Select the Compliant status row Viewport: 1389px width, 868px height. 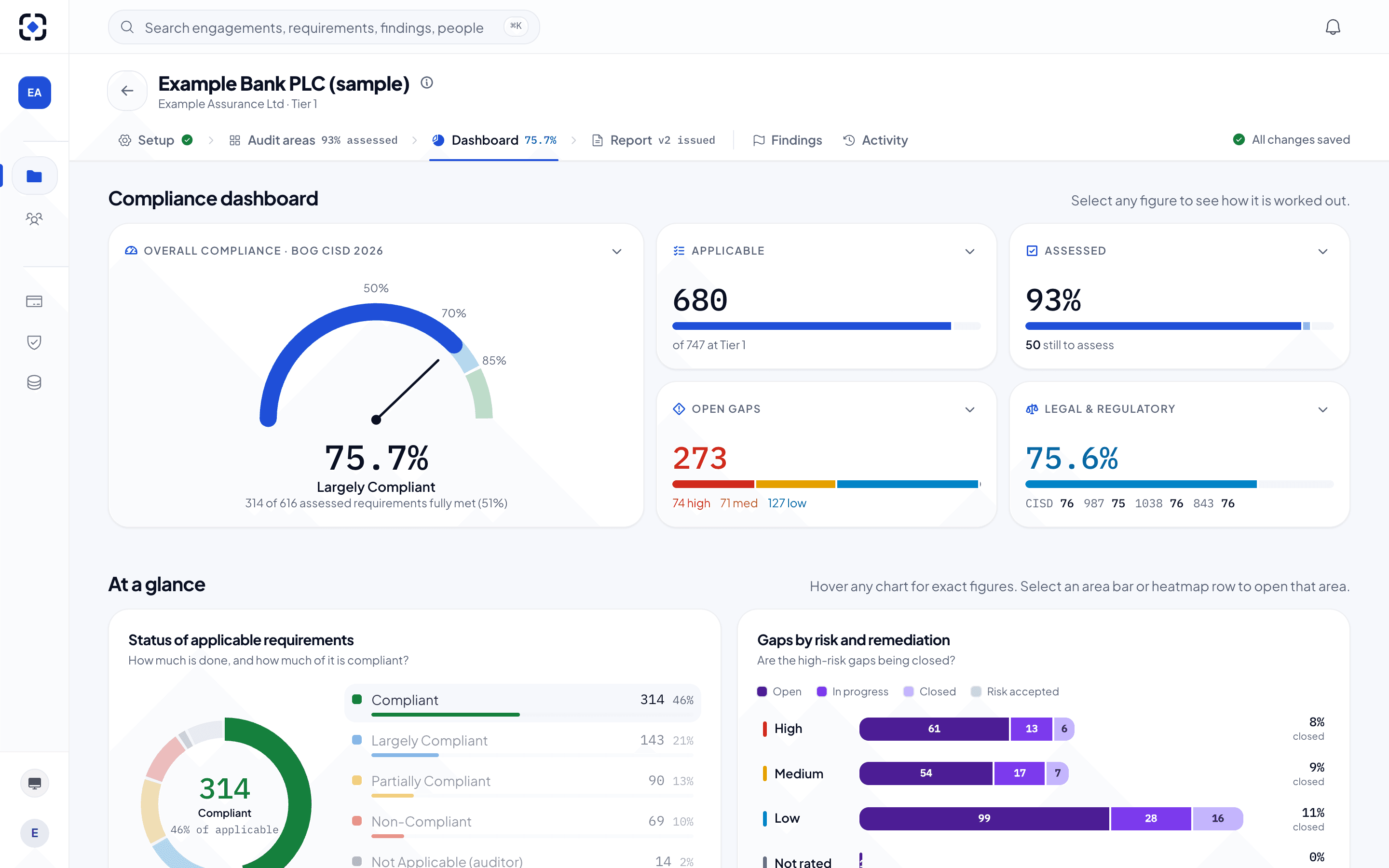[x=523, y=703]
